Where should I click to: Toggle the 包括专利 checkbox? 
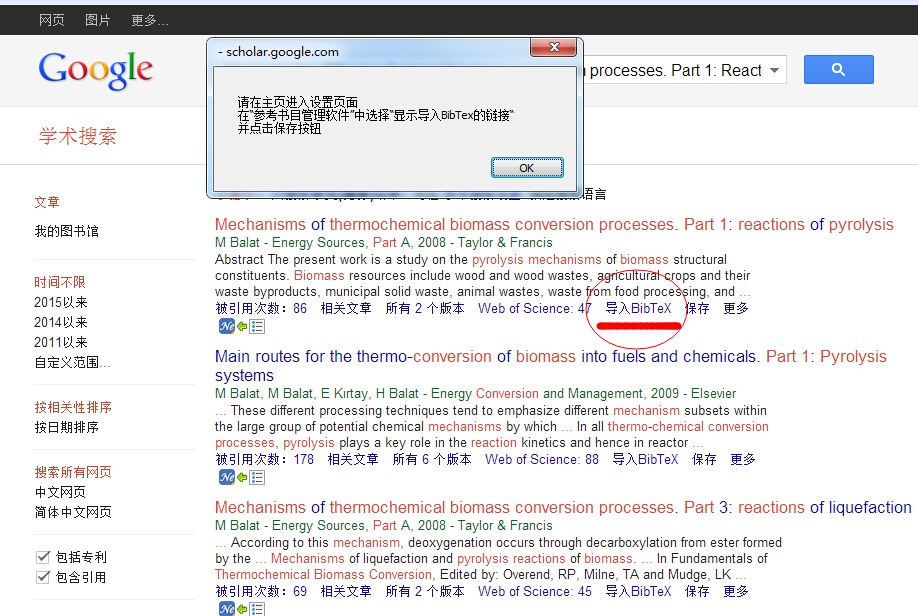43,557
